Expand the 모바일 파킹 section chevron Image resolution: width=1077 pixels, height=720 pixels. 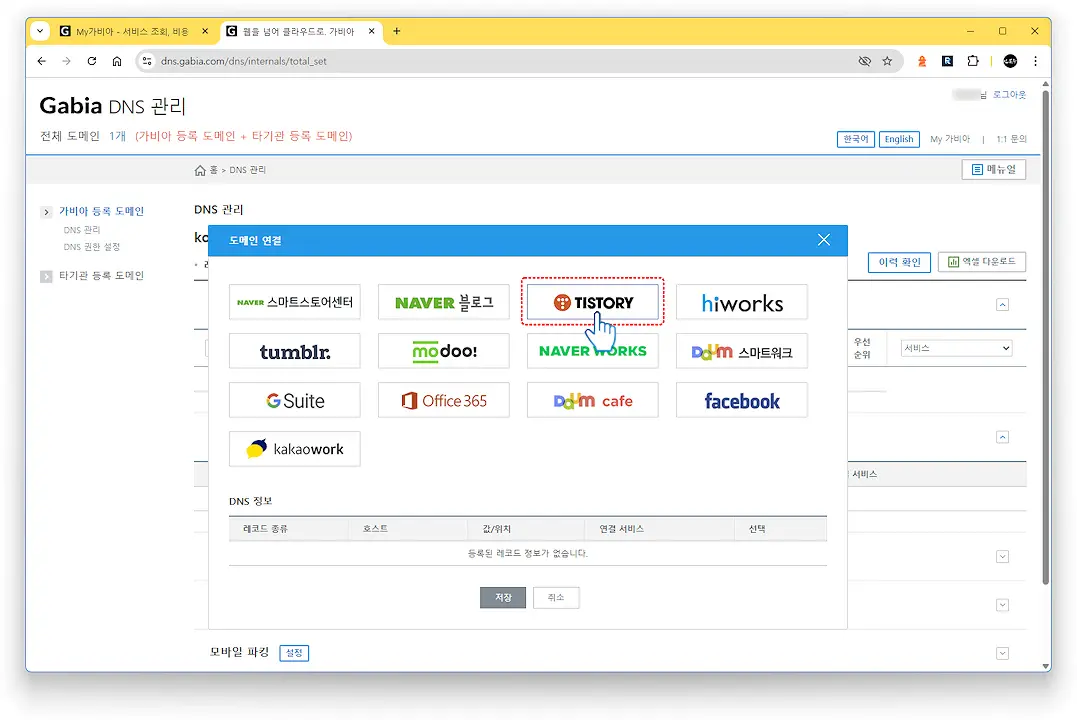click(1002, 653)
